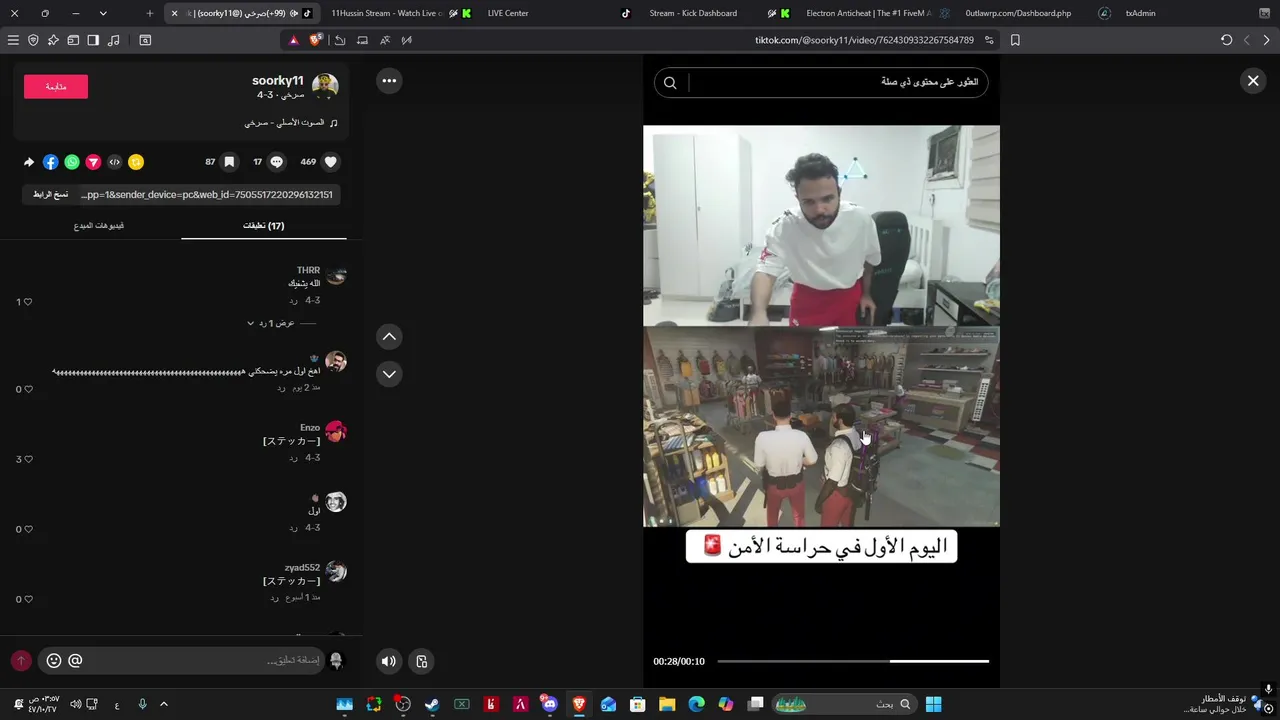The width and height of the screenshot is (1280, 720).
Task: Like zyad552's comment heart
Action: (28, 600)
